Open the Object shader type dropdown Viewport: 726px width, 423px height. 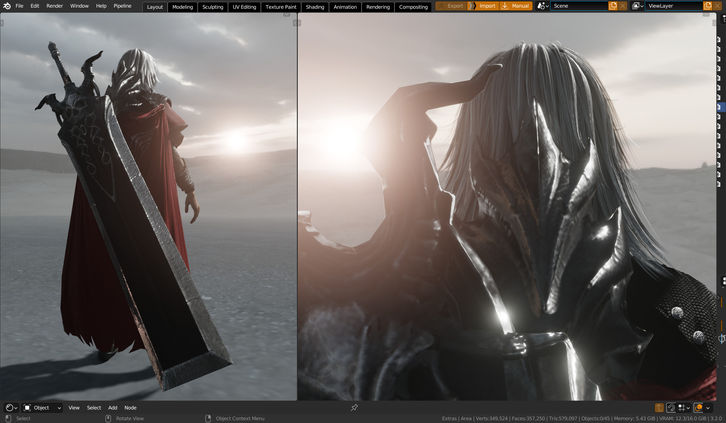pyautogui.click(x=42, y=408)
